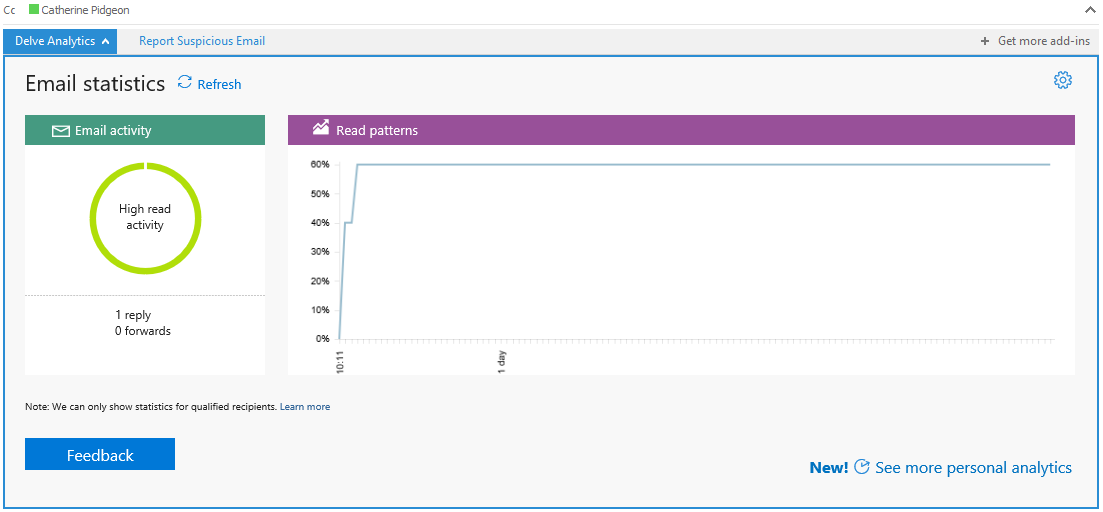
Task: Click the Email activity header
Action: pyautogui.click(x=145, y=130)
